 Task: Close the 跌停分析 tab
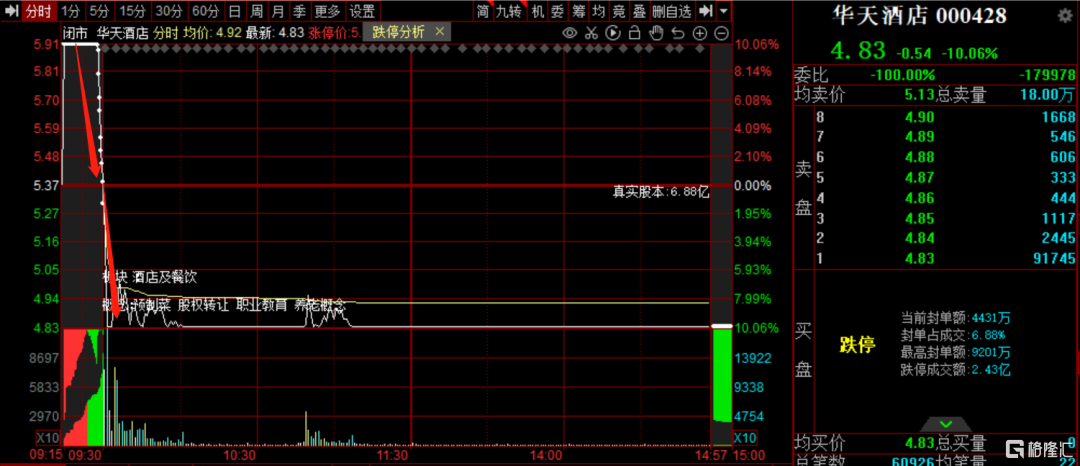440,32
